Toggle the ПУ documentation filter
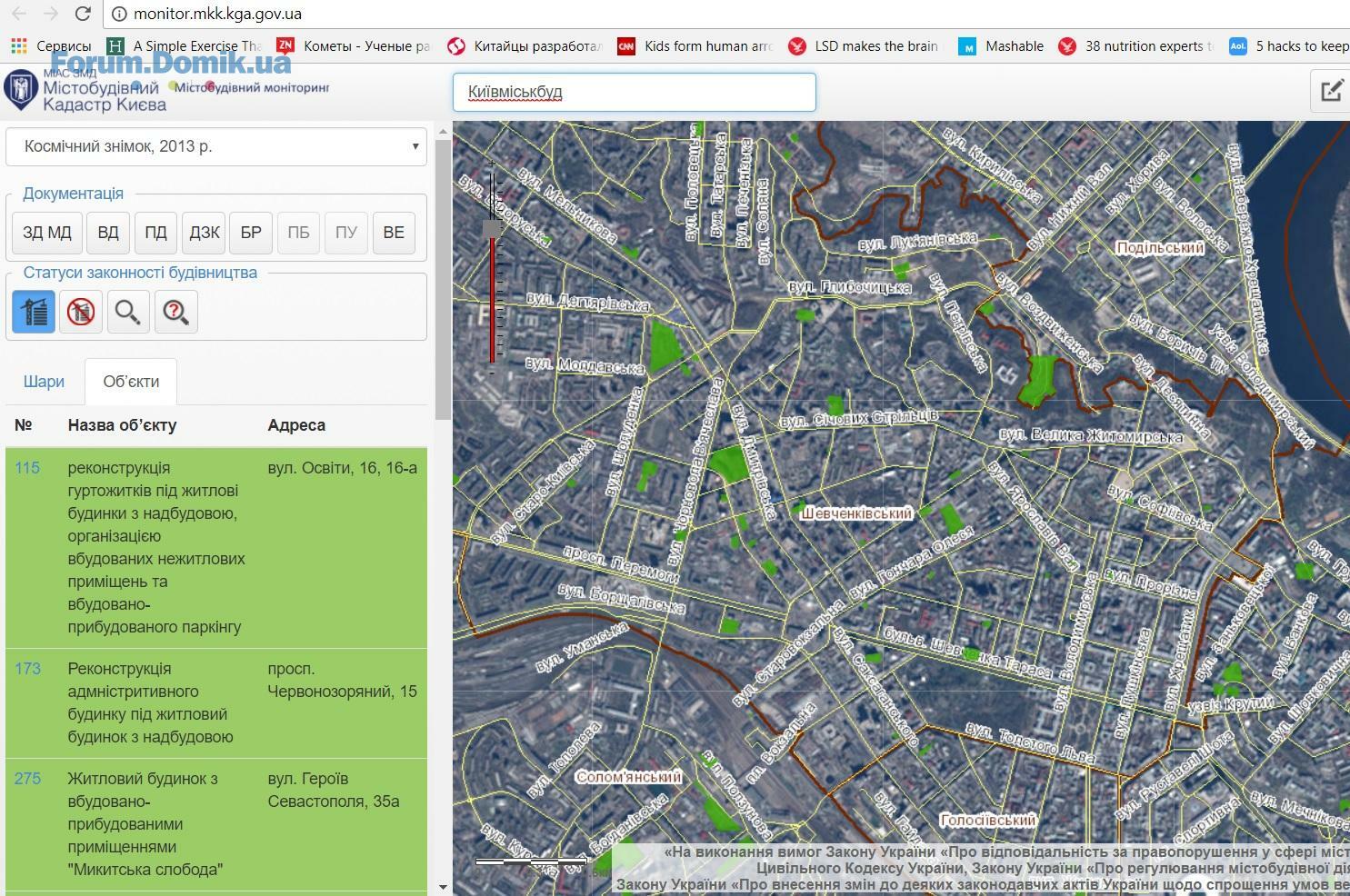This screenshot has height=896, width=1350. (346, 233)
